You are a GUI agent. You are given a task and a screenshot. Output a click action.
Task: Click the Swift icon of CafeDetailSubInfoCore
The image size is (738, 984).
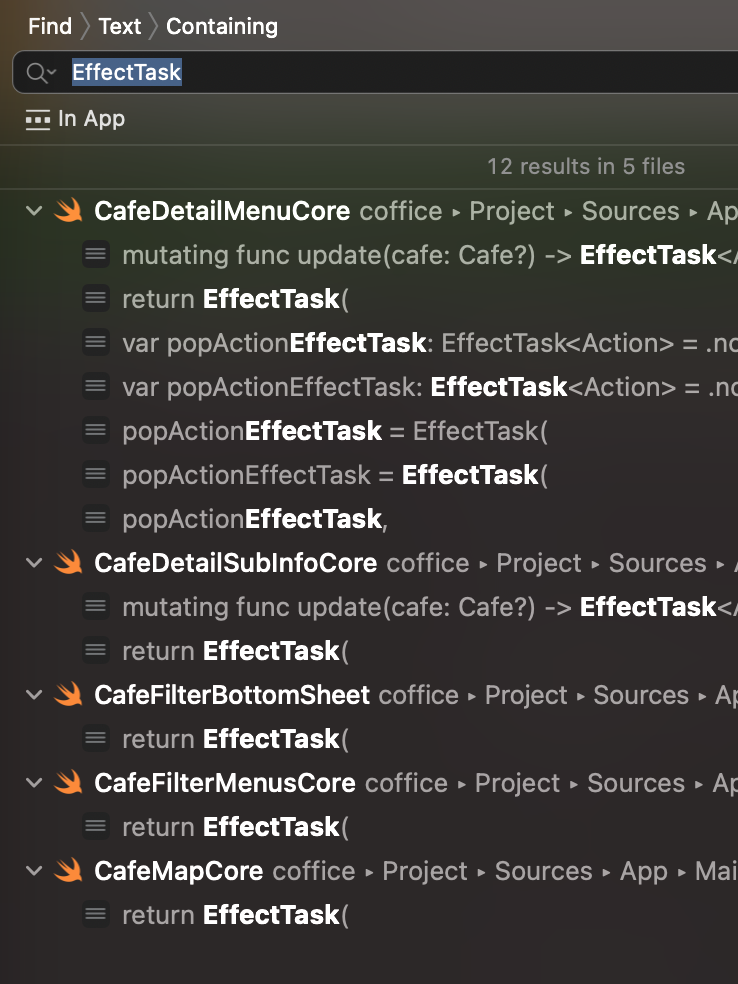point(68,562)
